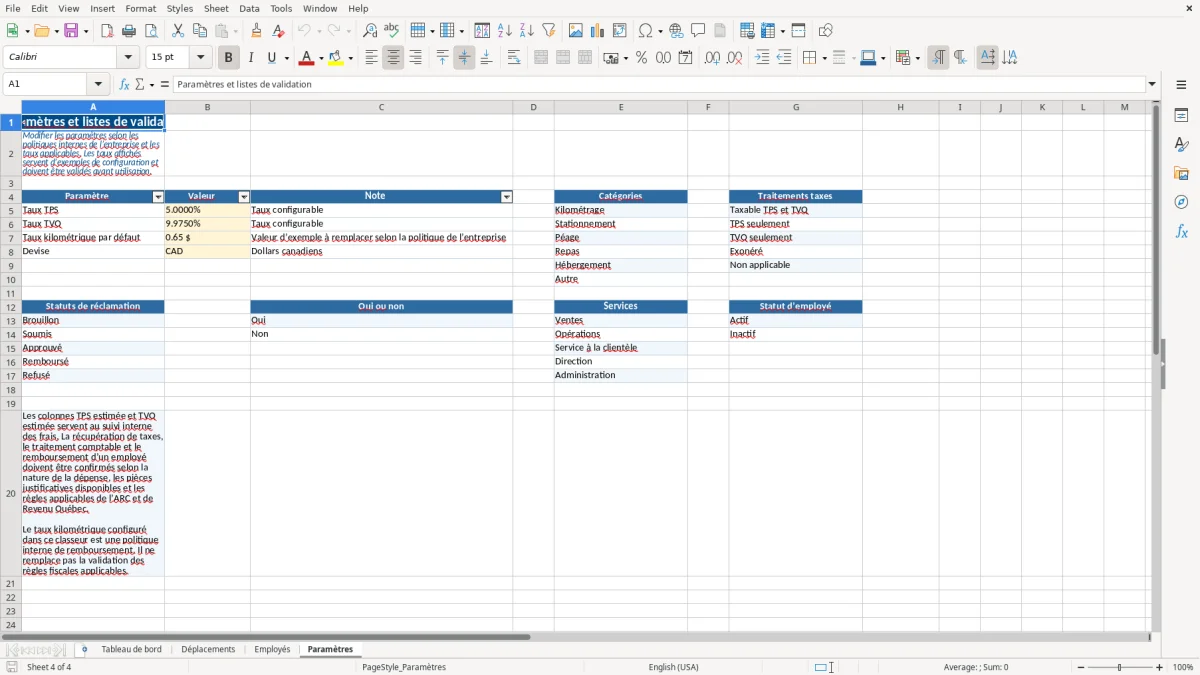Click English (USA) language in status bar

pyautogui.click(x=673, y=667)
